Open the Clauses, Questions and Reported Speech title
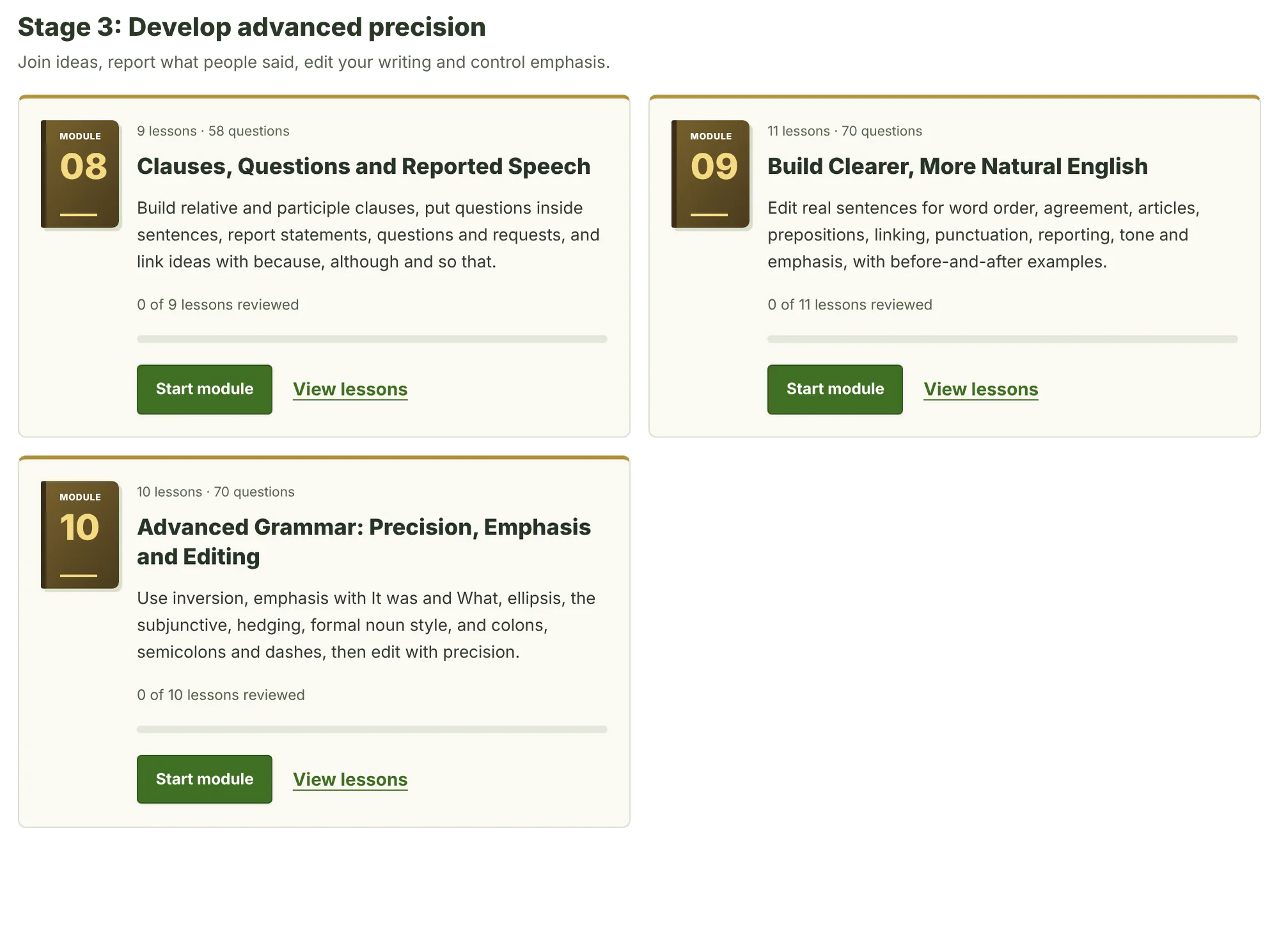1279x952 pixels. (364, 166)
